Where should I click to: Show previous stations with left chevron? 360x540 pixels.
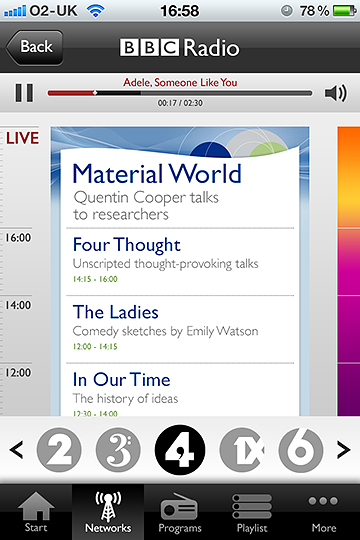16,450
